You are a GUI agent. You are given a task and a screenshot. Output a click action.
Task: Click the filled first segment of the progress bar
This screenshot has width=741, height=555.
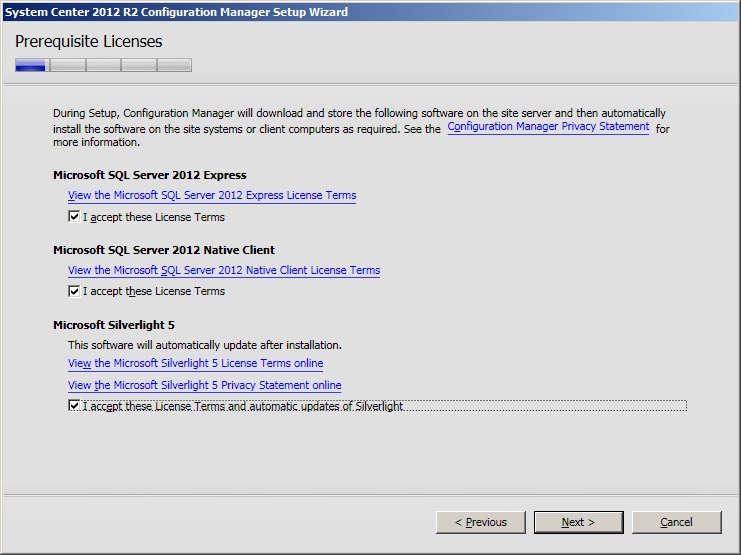30,66
